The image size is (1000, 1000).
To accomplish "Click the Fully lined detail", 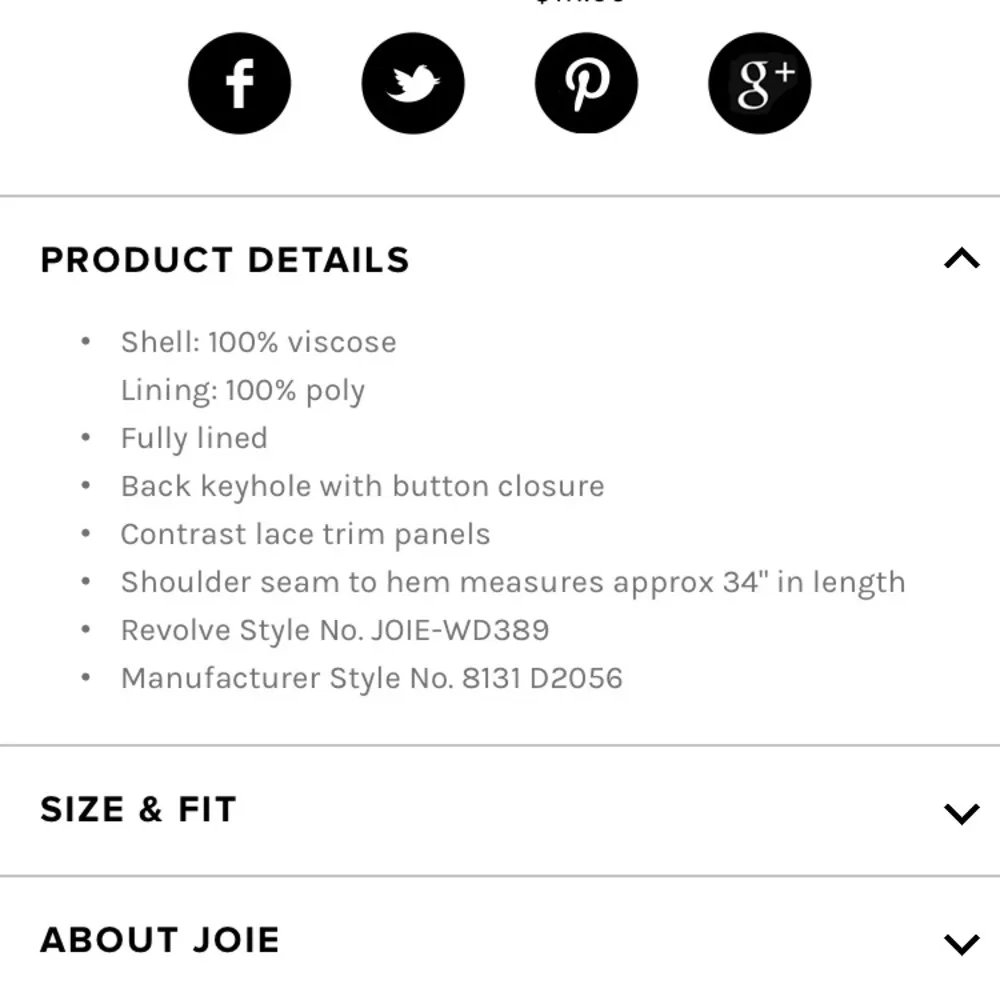I will click(194, 438).
